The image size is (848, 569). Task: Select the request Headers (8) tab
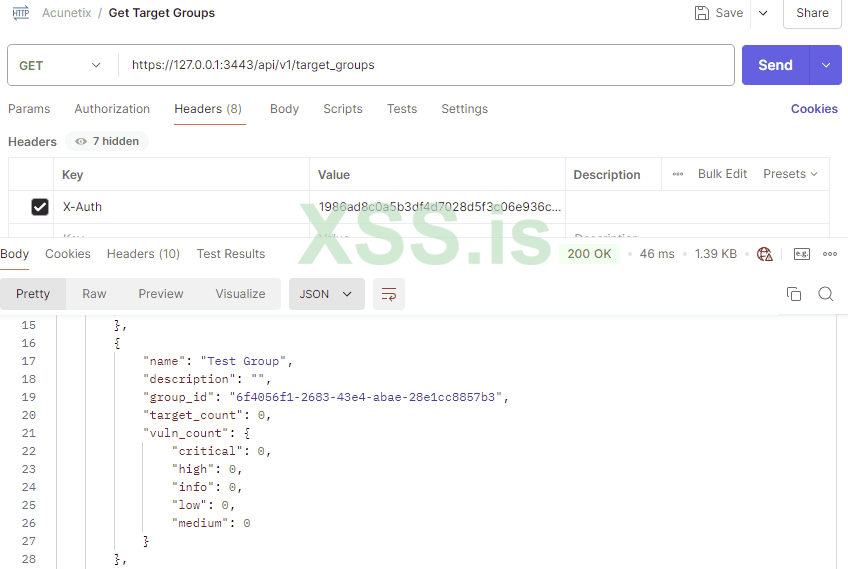(x=208, y=109)
